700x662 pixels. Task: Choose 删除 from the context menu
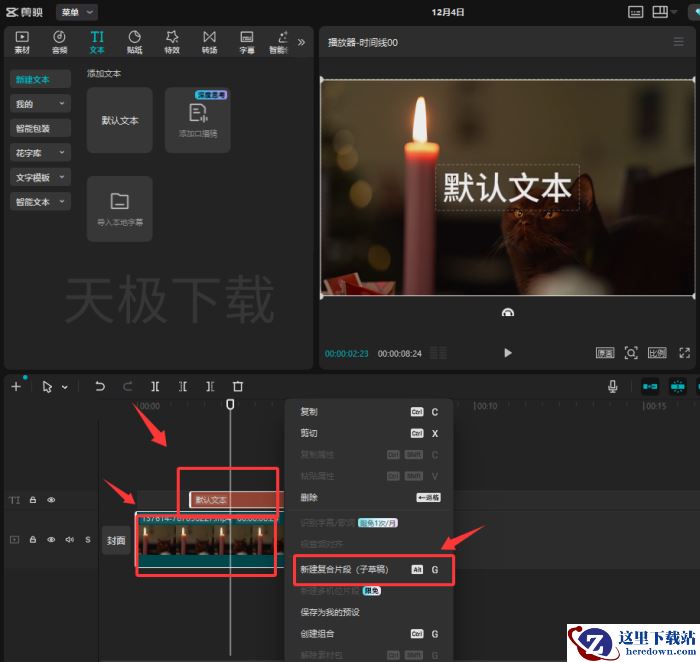tap(369, 497)
